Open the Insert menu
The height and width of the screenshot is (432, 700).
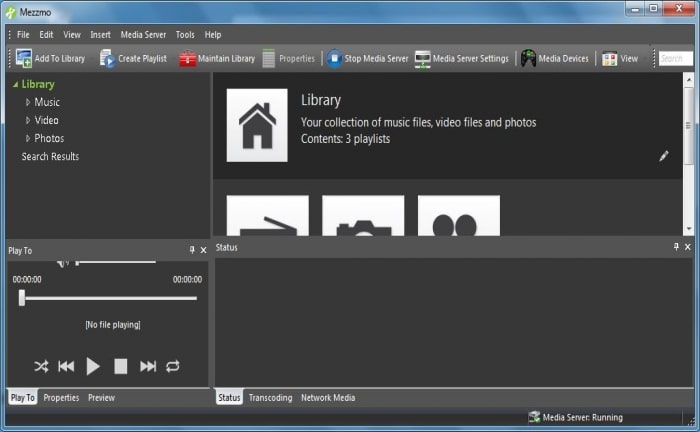pyautogui.click(x=100, y=35)
